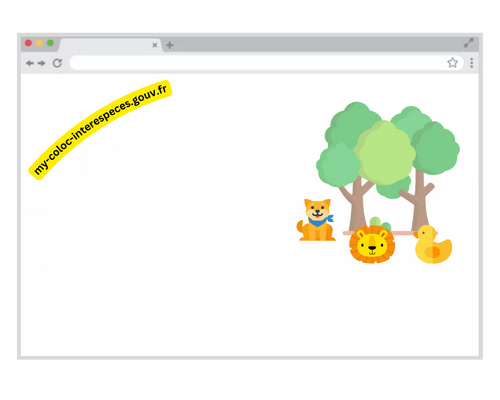The width and height of the screenshot is (500, 400).
Task: Toggle fullscreen with the expand arrows
Action: (469, 43)
